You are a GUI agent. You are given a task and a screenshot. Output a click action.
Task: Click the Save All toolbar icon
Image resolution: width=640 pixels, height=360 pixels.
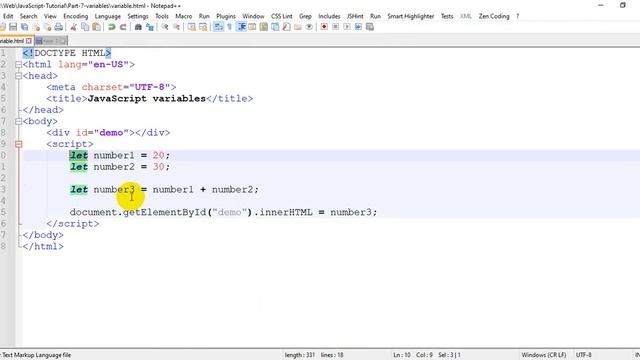[24, 27]
